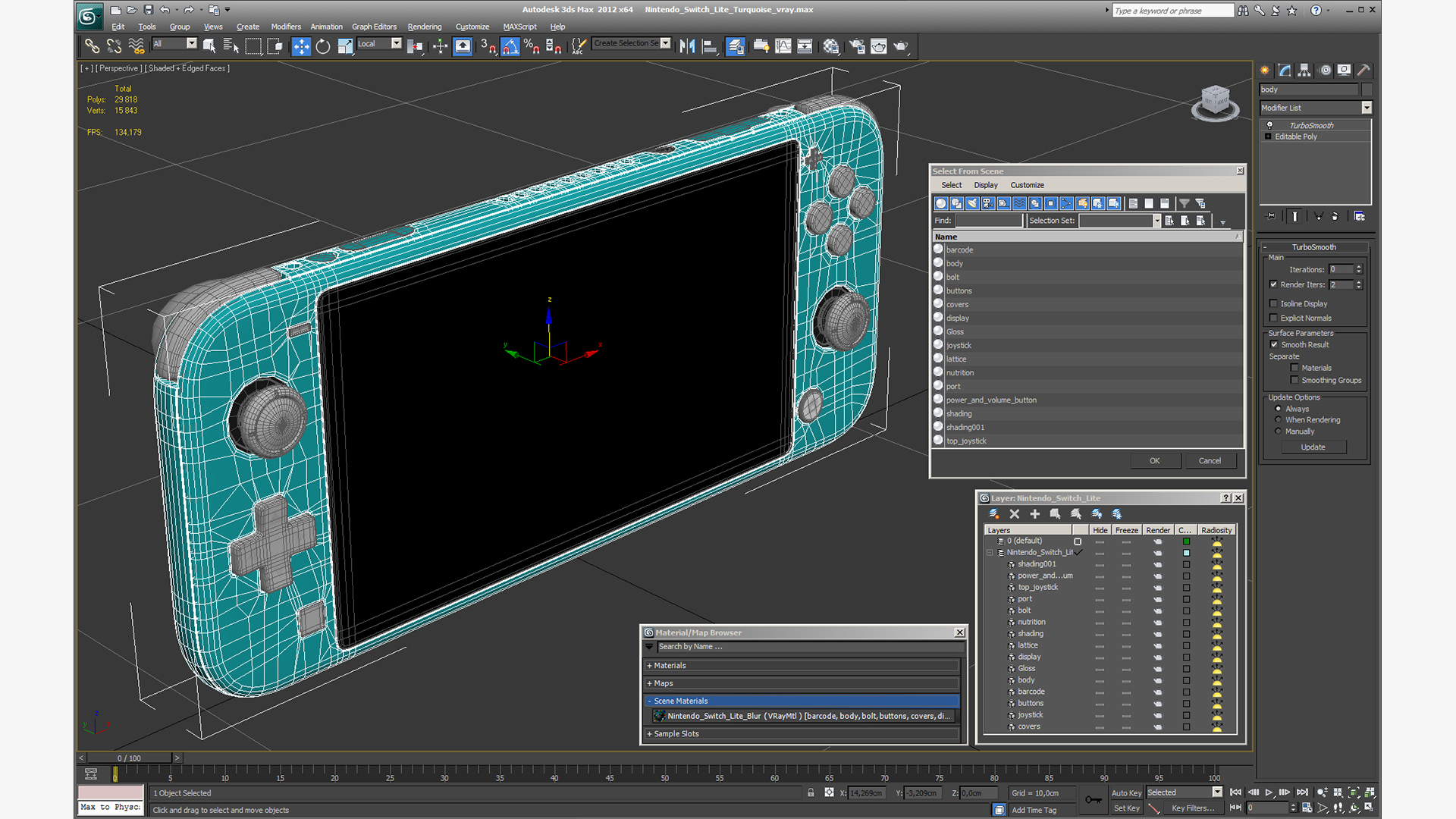1456x819 pixels.
Task: Open the All selection filter dropdown
Action: point(192,43)
